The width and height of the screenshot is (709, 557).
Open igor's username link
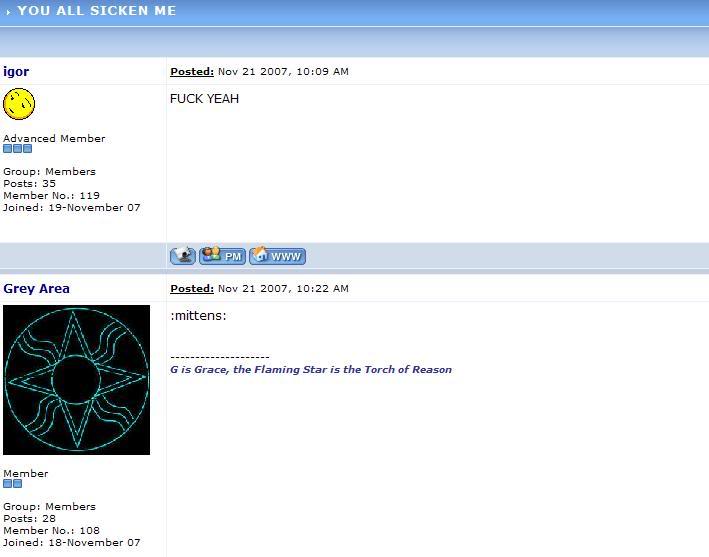tap(16, 71)
